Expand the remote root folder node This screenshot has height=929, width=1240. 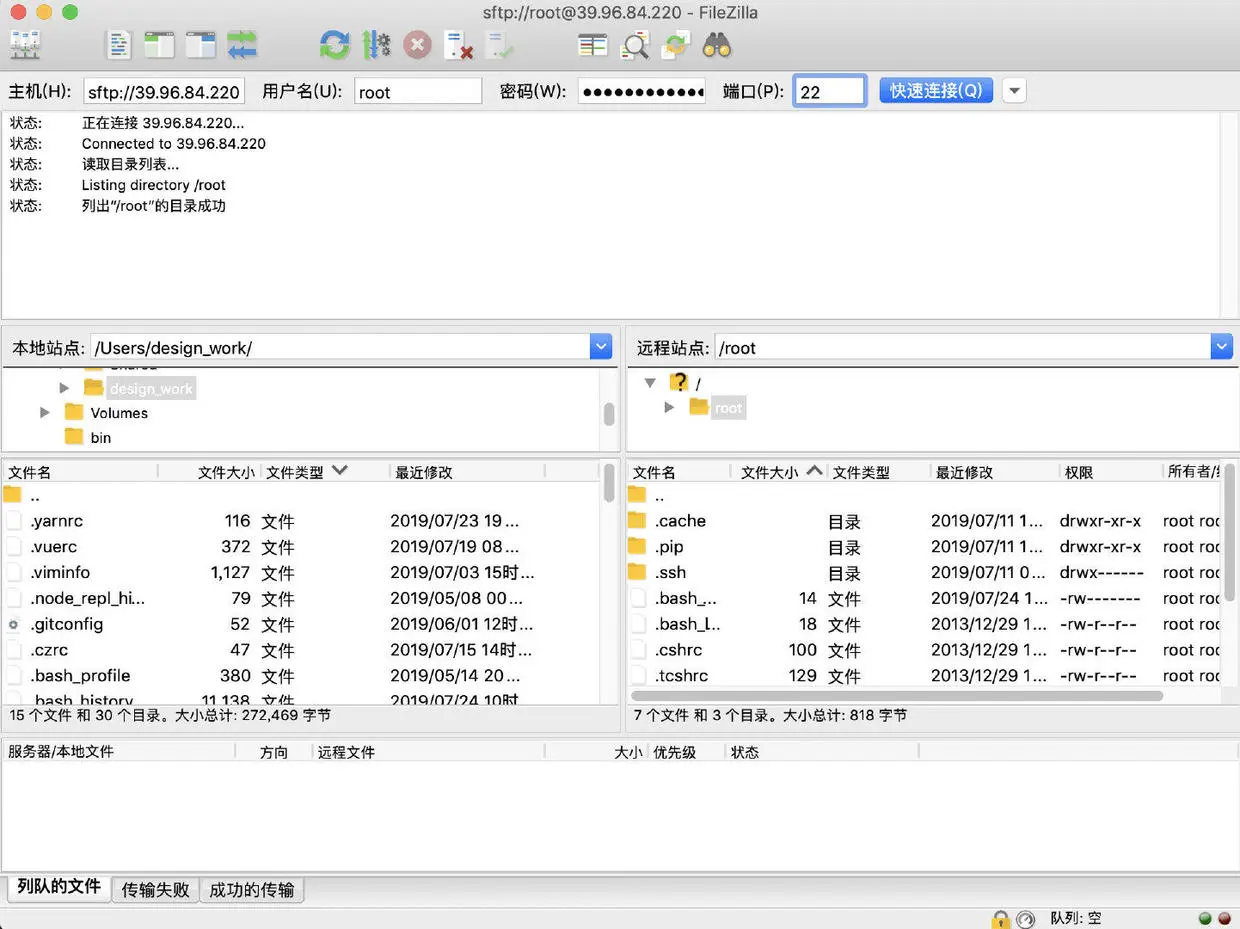670,407
